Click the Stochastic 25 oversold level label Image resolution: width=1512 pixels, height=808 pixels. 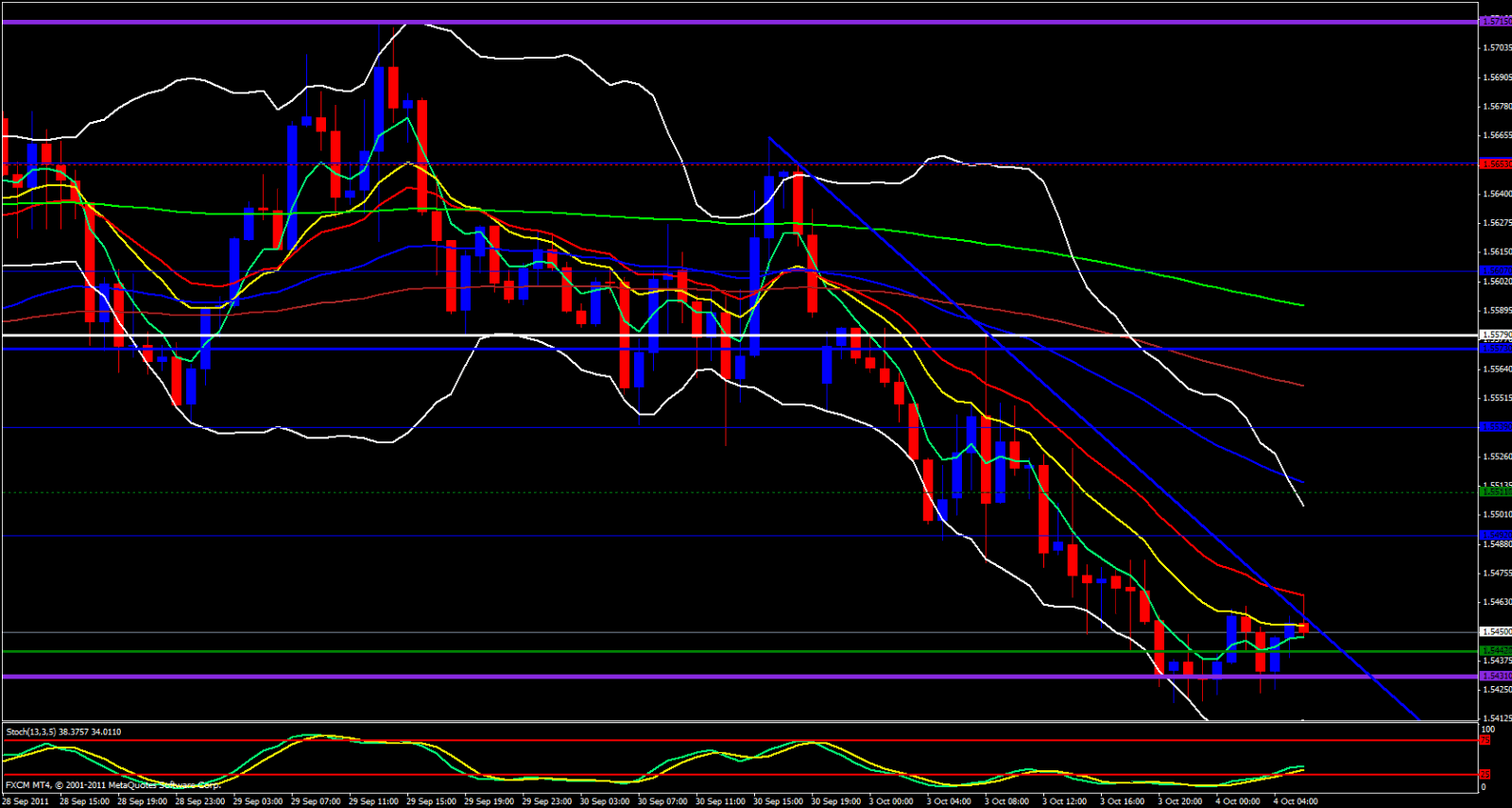pos(1486,774)
